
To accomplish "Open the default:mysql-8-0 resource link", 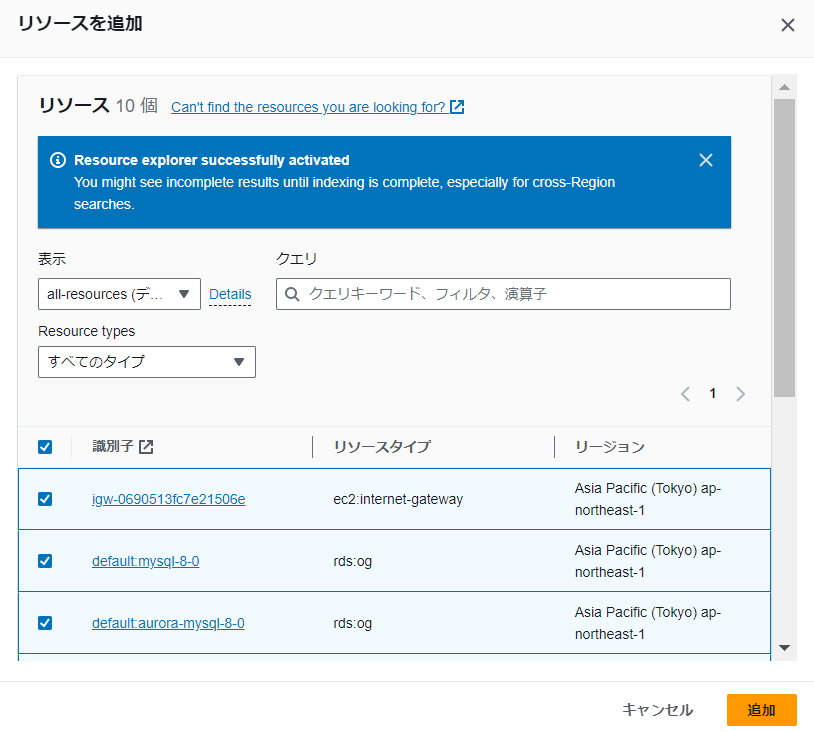I will pos(145,560).
